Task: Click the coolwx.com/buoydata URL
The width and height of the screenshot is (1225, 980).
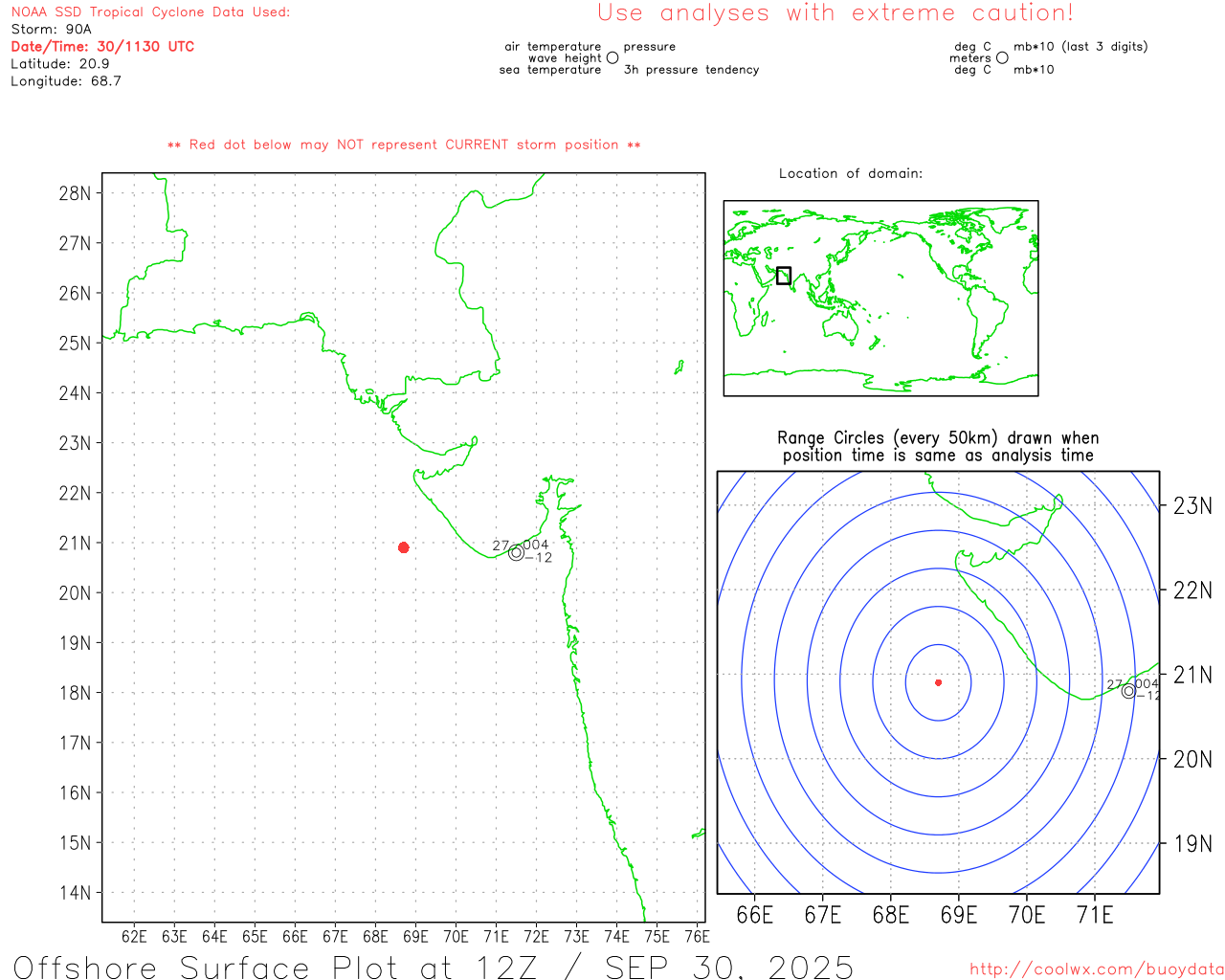Action: pos(1097,969)
